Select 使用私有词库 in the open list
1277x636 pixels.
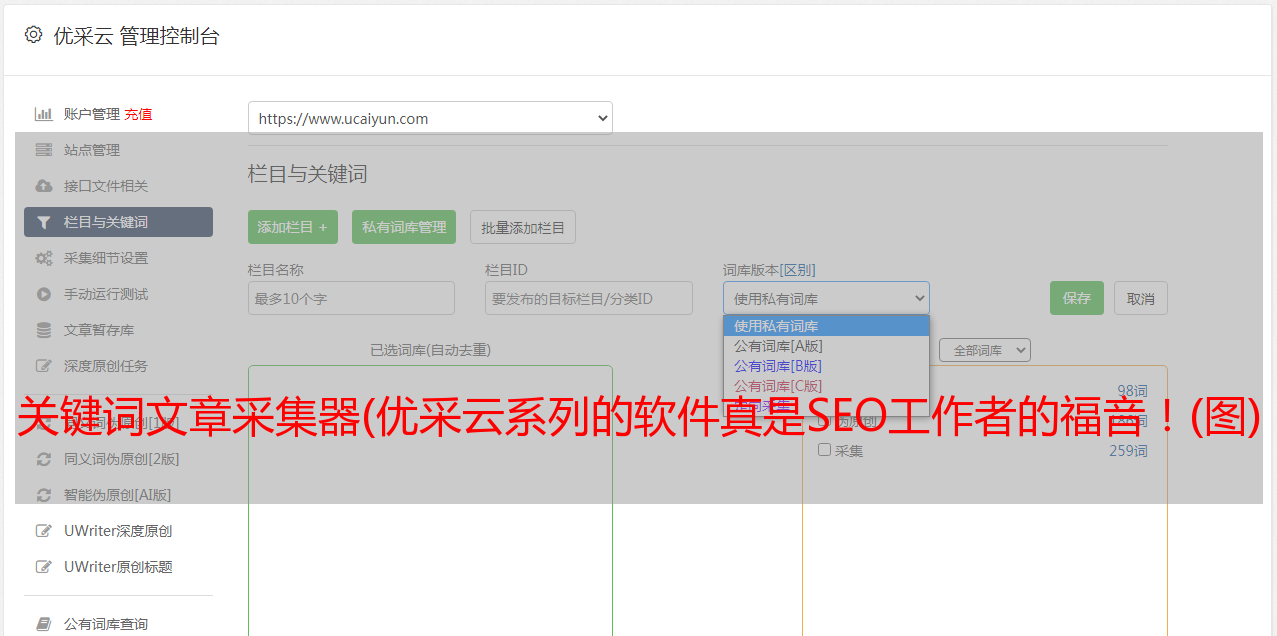click(x=826, y=326)
